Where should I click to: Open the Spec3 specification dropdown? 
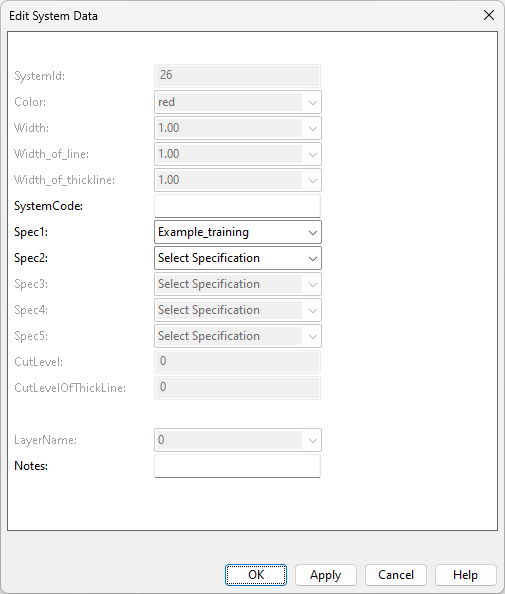click(x=238, y=284)
